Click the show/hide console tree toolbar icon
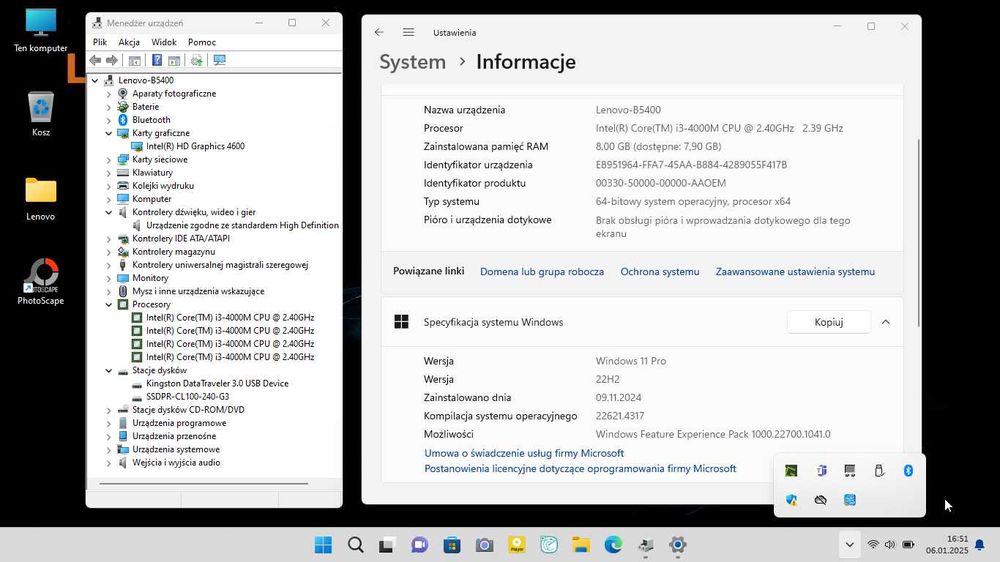Viewport: 1000px width, 562px height. point(135,61)
